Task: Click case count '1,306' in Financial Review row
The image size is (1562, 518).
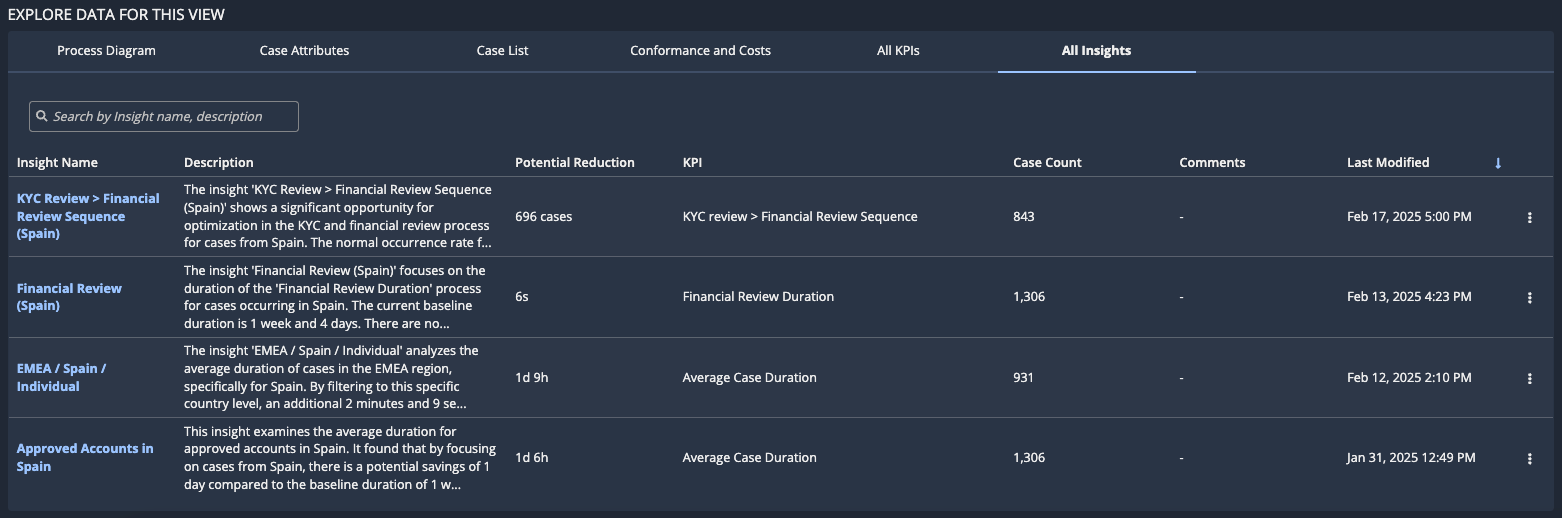Action: coord(1029,296)
